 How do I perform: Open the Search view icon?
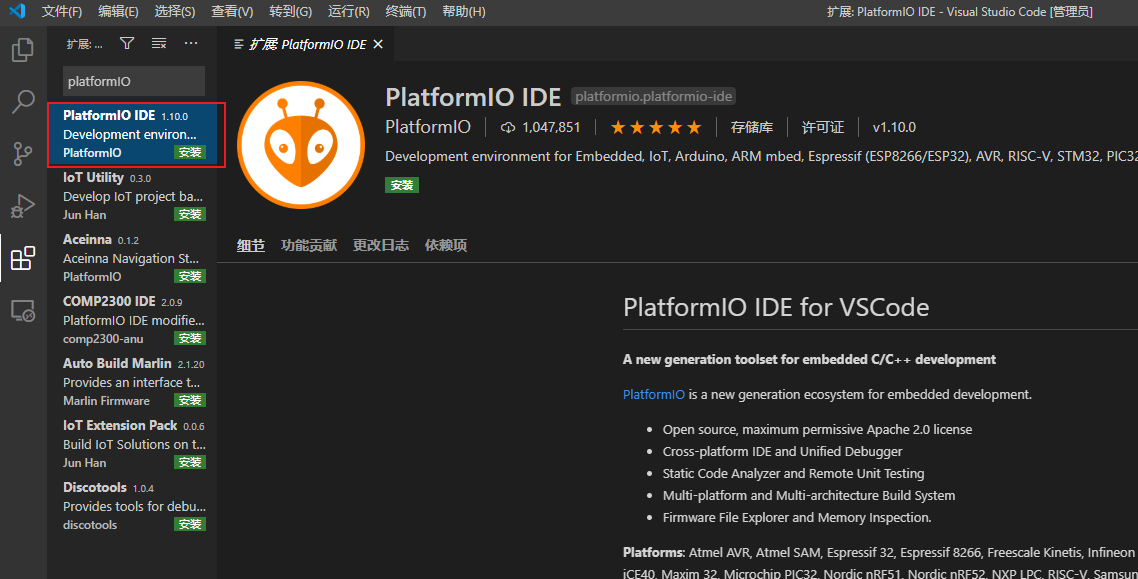coord(22,101)
